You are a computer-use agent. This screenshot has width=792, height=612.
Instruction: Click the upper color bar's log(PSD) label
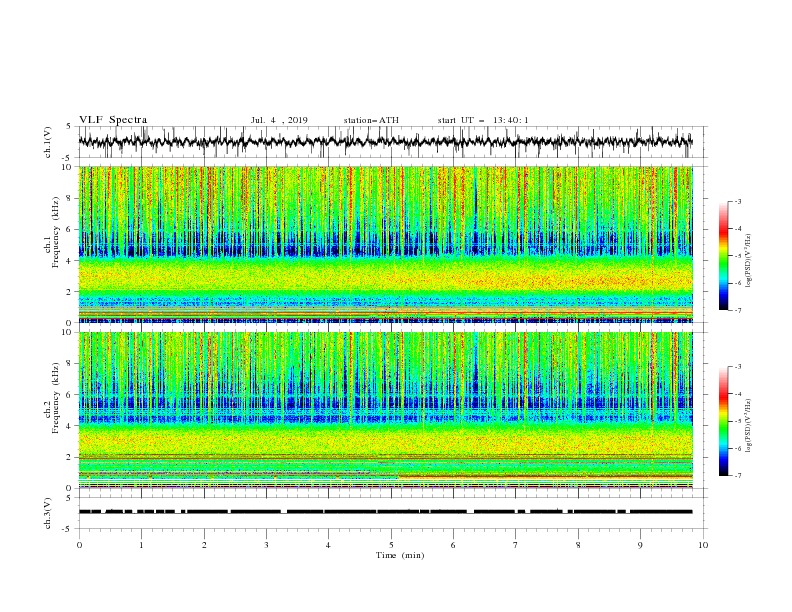[x=748, y=261]
